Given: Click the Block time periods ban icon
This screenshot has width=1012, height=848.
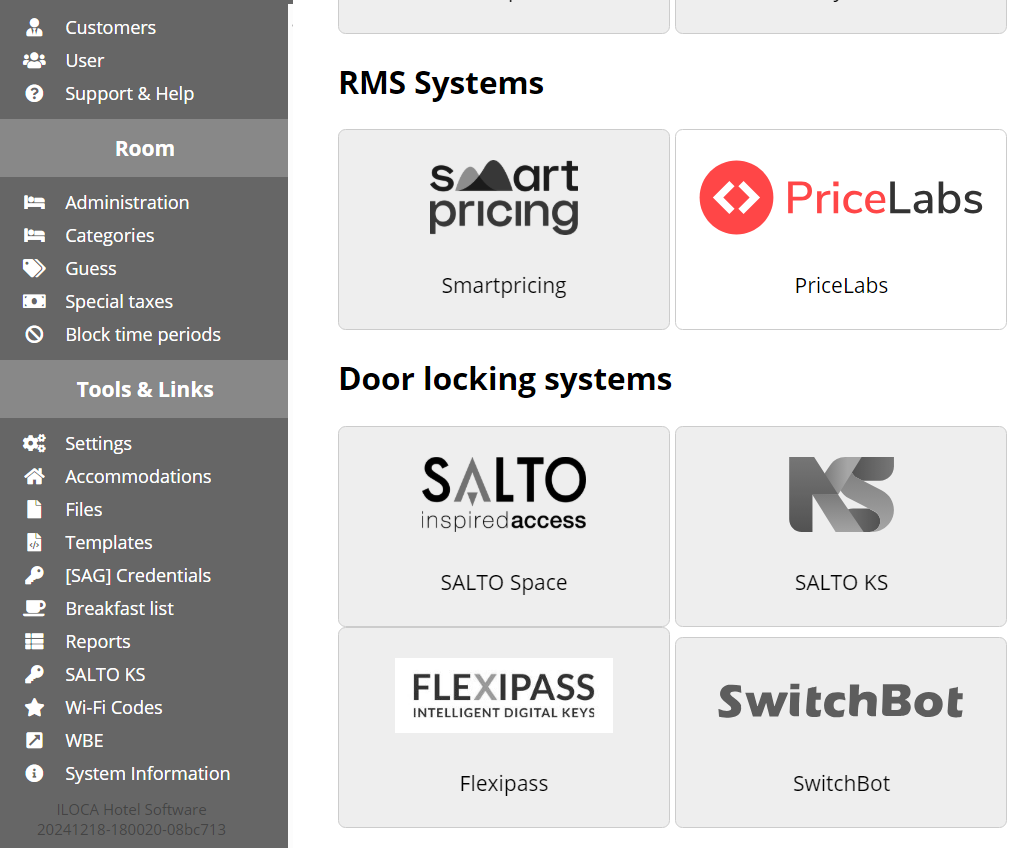Looking at the screenshot, I should point(34,334).
